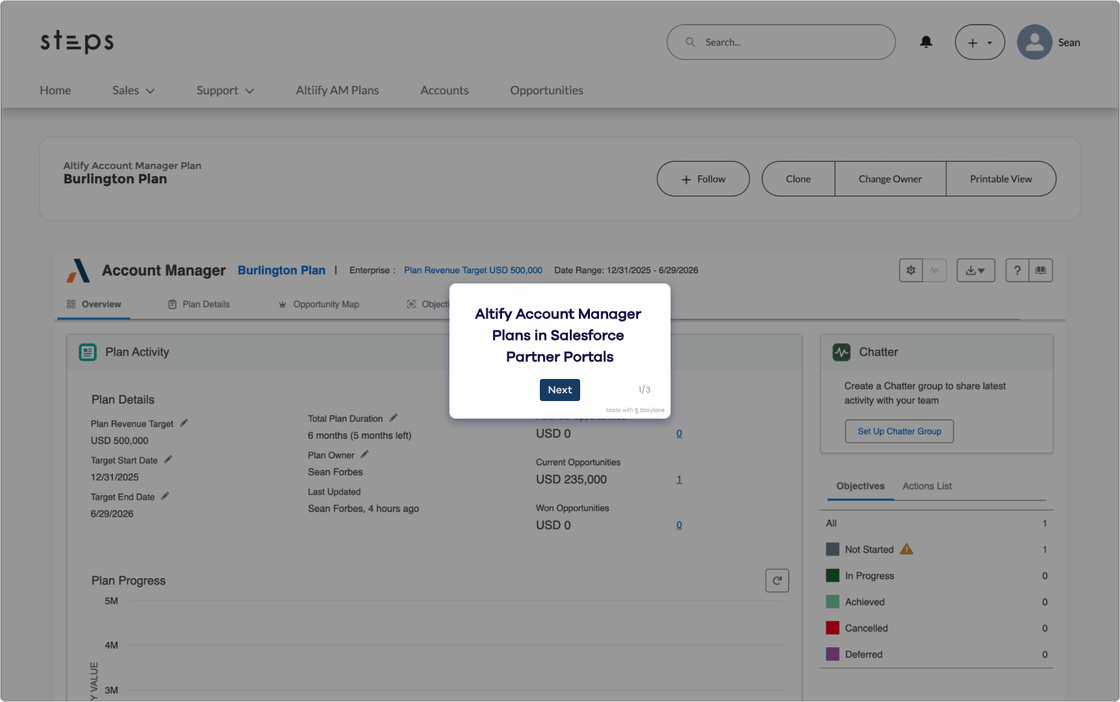Select the Overview tab

click(x=94, y=304)
